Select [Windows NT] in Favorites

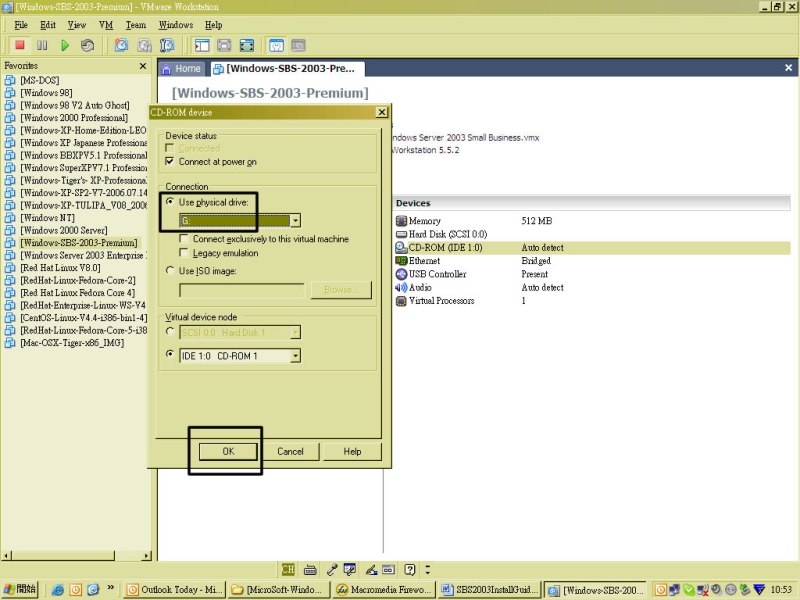click(x=47, y=218)
